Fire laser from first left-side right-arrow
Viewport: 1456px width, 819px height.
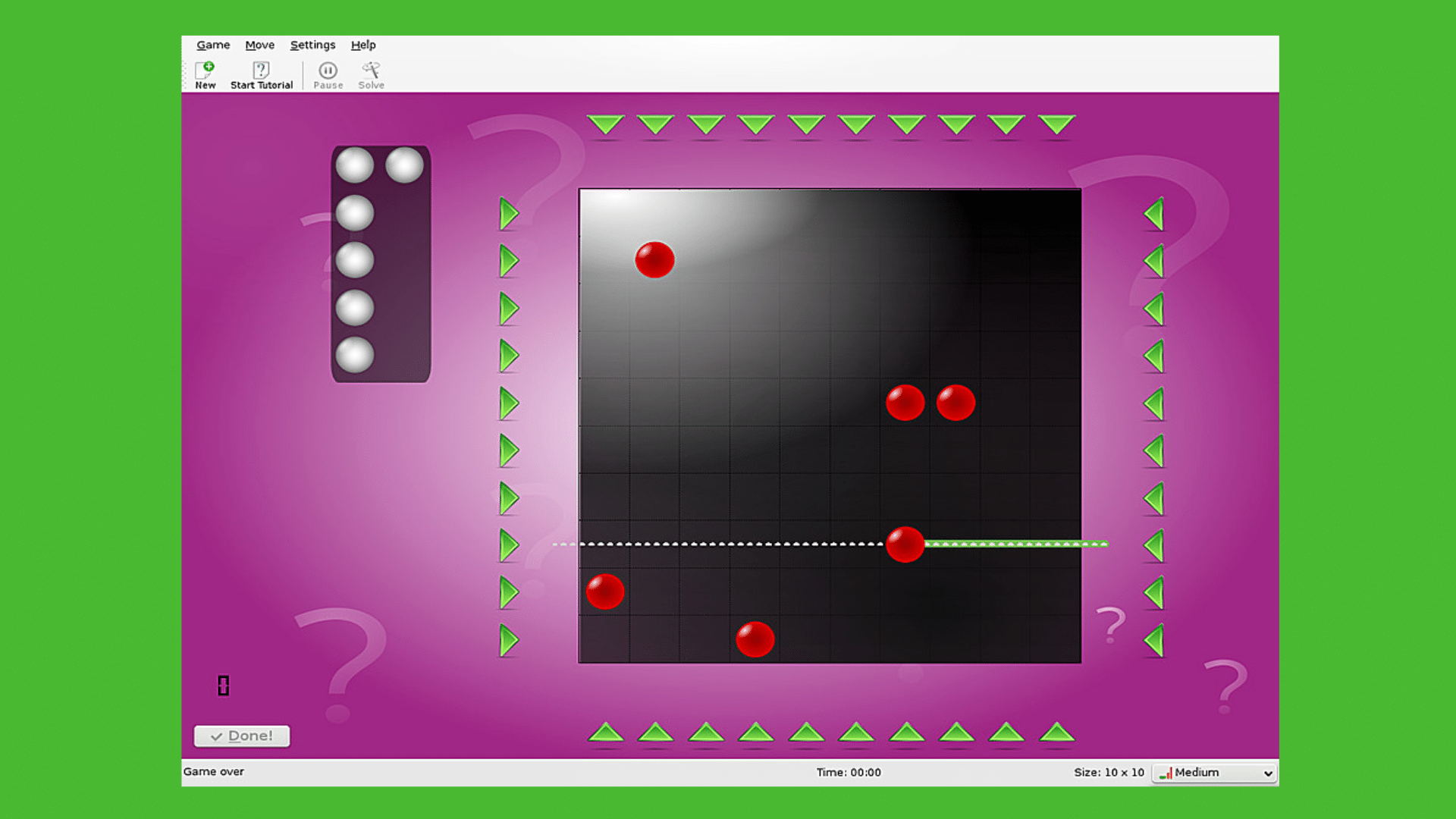click(x=509, y=214)
